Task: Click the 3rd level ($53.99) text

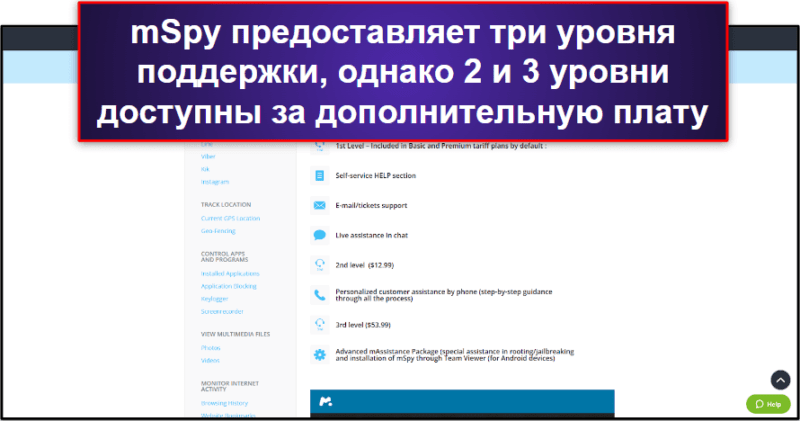Action: pyautogui.click(x=363, y=325)
